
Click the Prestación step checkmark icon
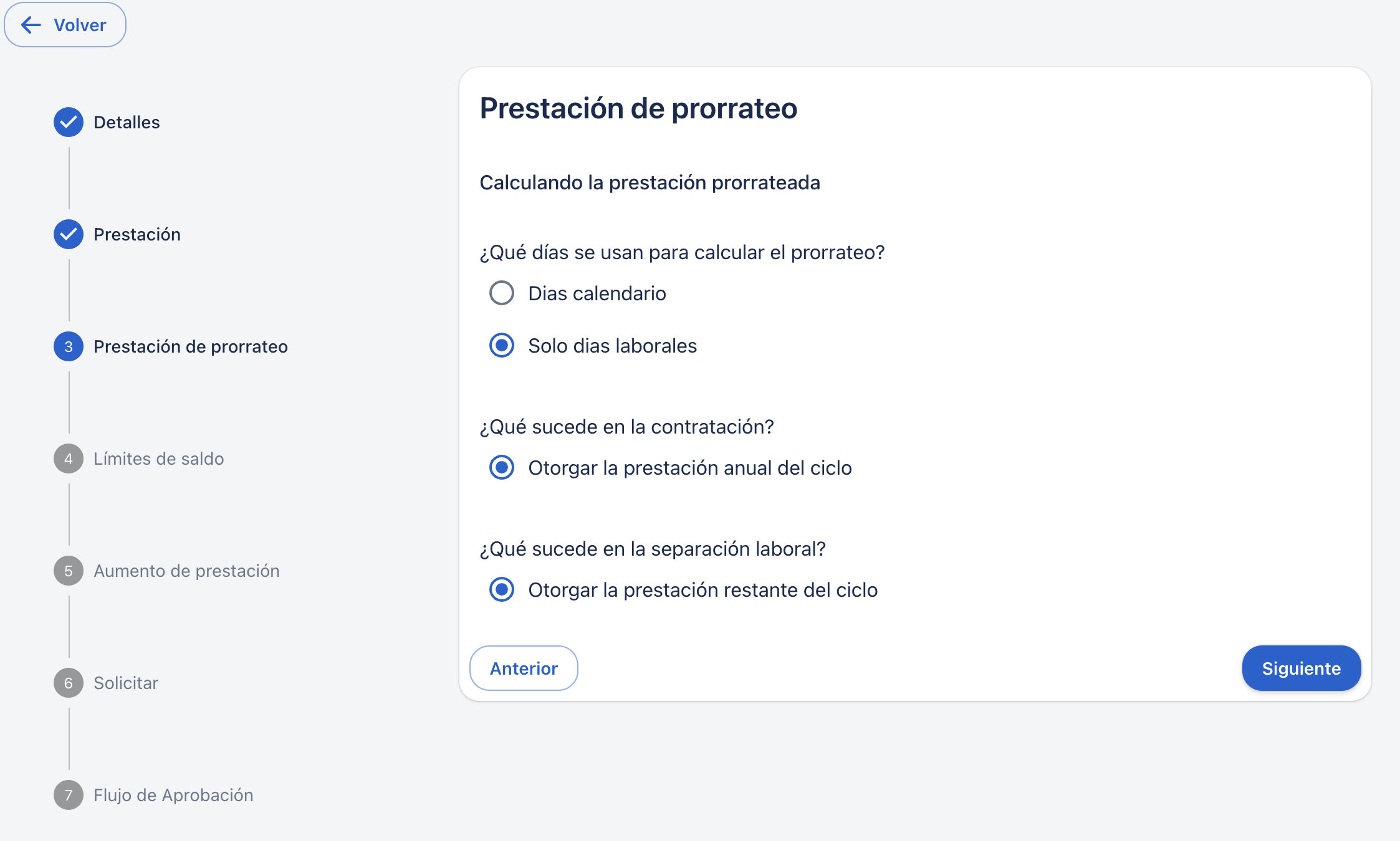pos(69,234)
